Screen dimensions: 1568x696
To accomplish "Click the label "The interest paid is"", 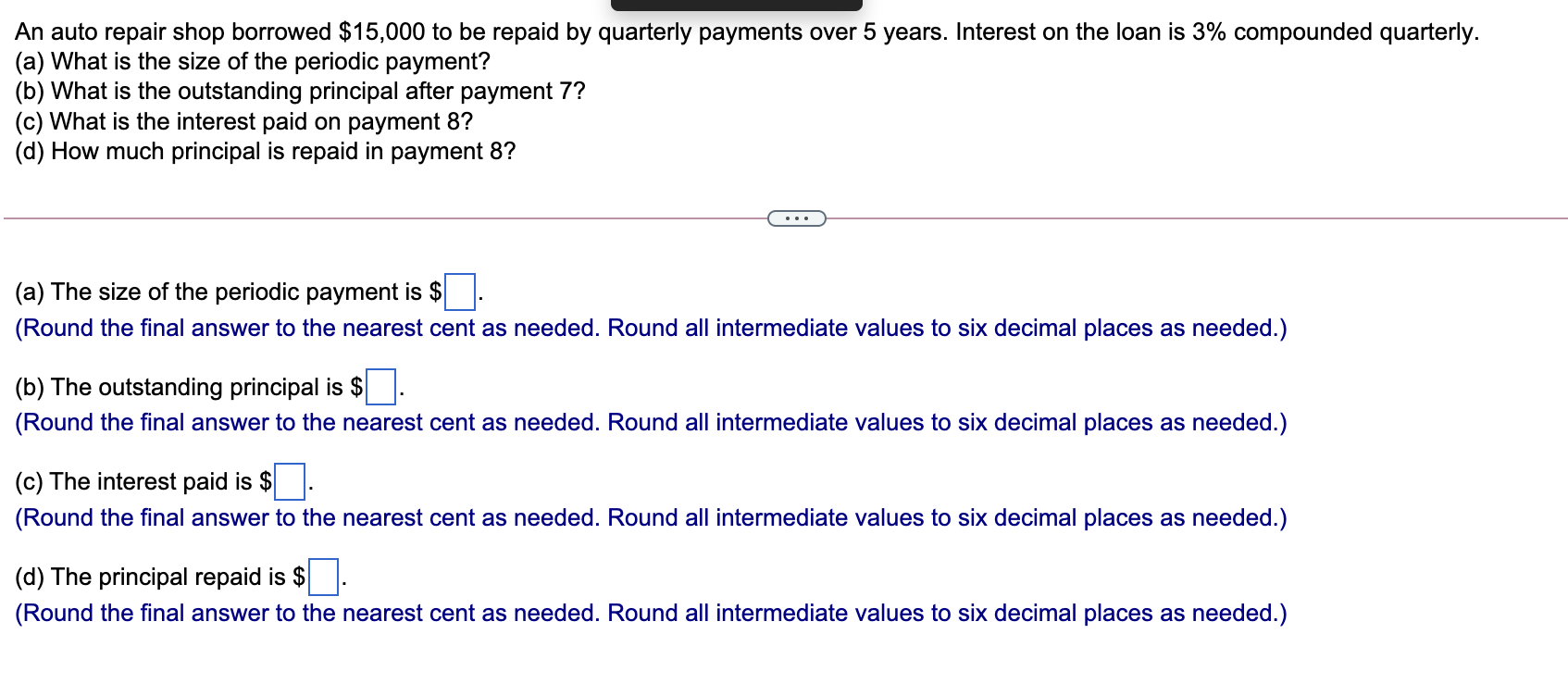I will coord(151,481).
